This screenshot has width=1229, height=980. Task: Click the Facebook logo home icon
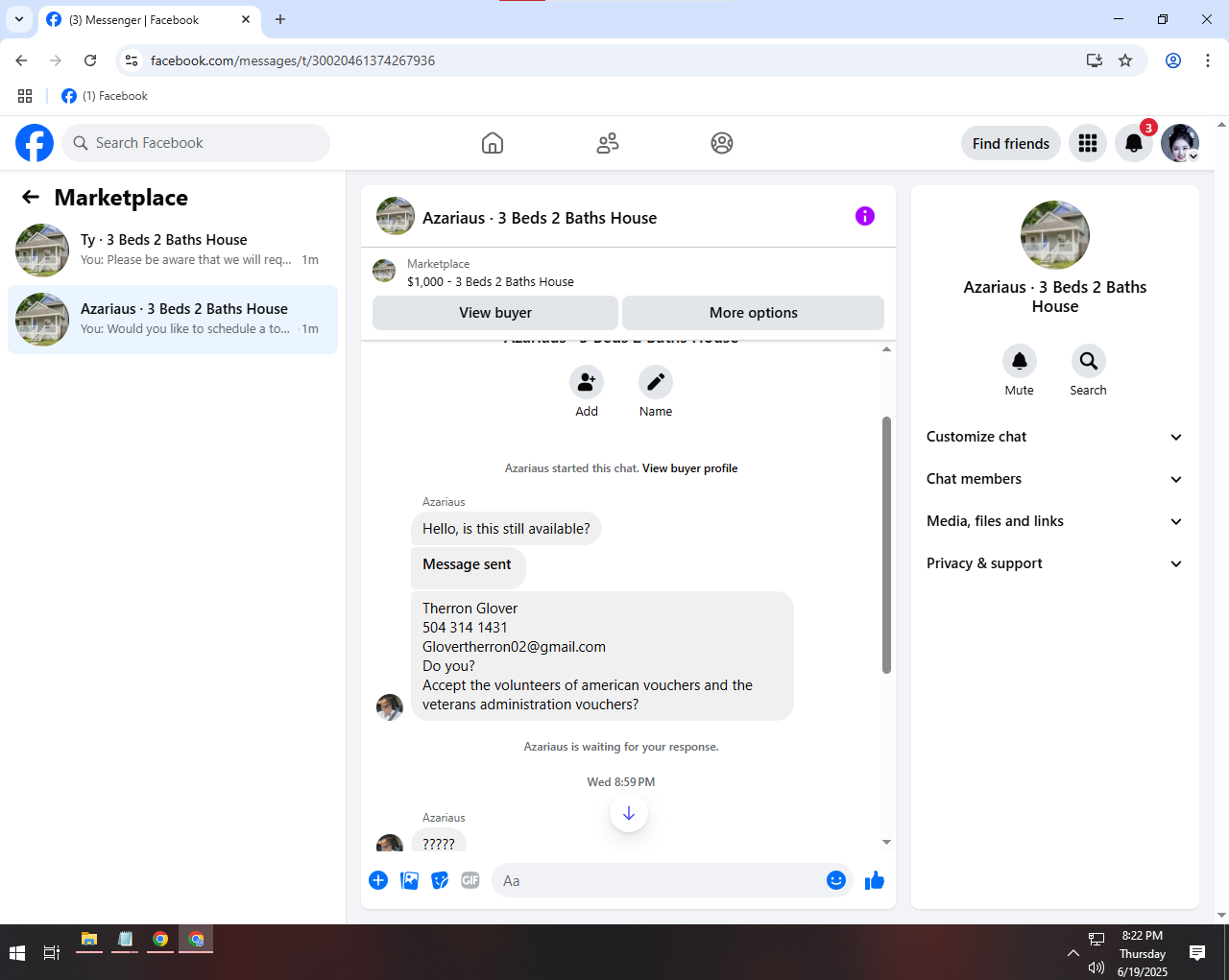tap(35, 143)
